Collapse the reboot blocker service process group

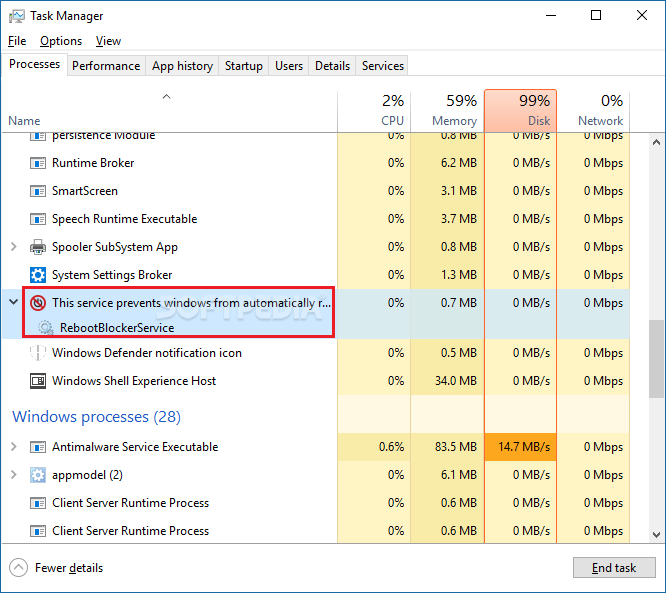point(14,302)
